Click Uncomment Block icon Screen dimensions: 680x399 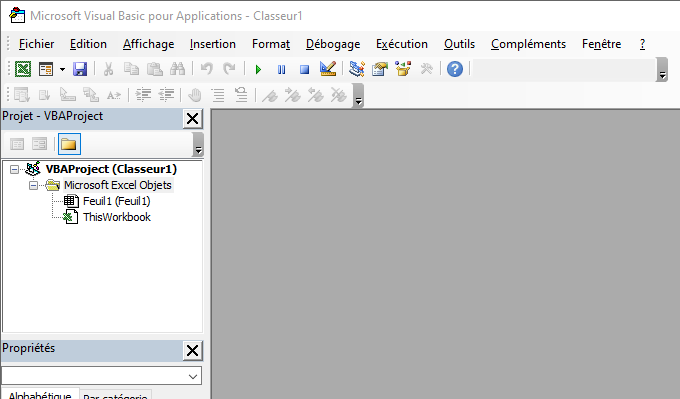coord(241,95)
